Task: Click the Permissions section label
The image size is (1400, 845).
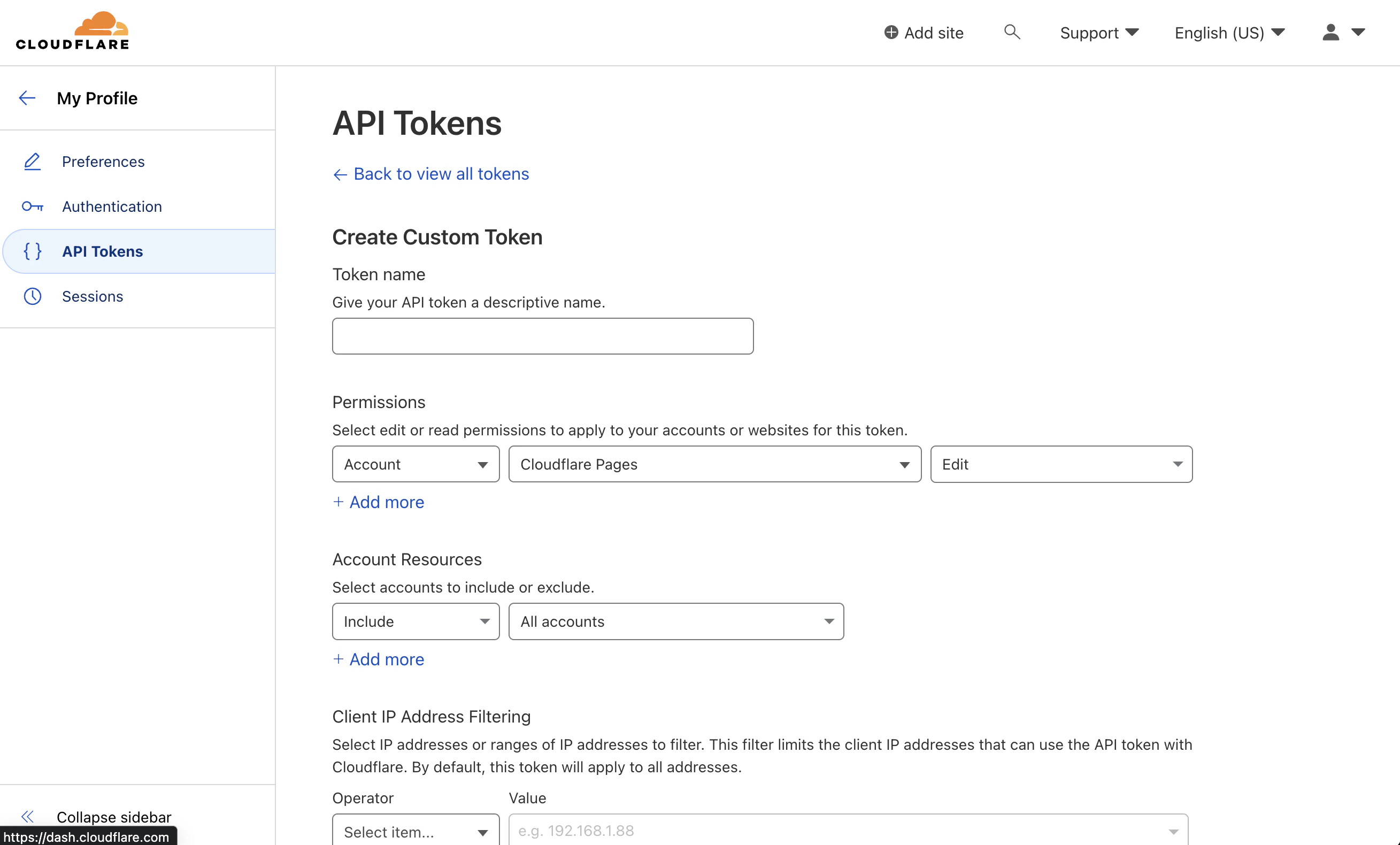Action: 379,402
